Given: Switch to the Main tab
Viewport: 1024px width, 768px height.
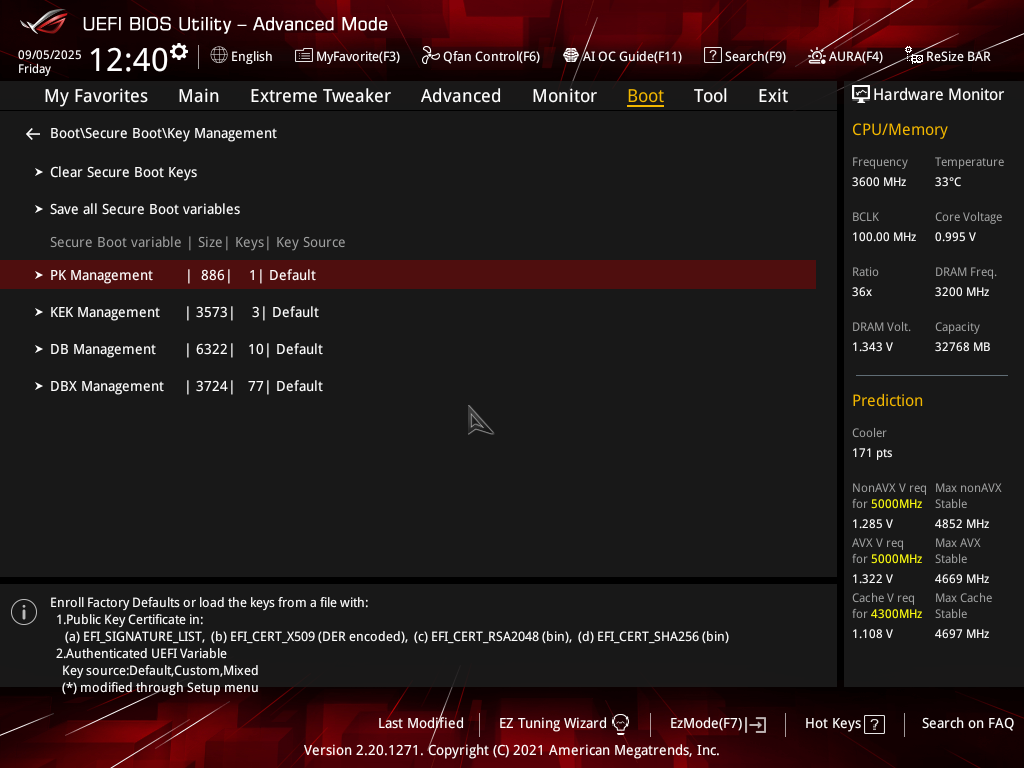Looking at the screenshot, I should click(x=199, y=96).
